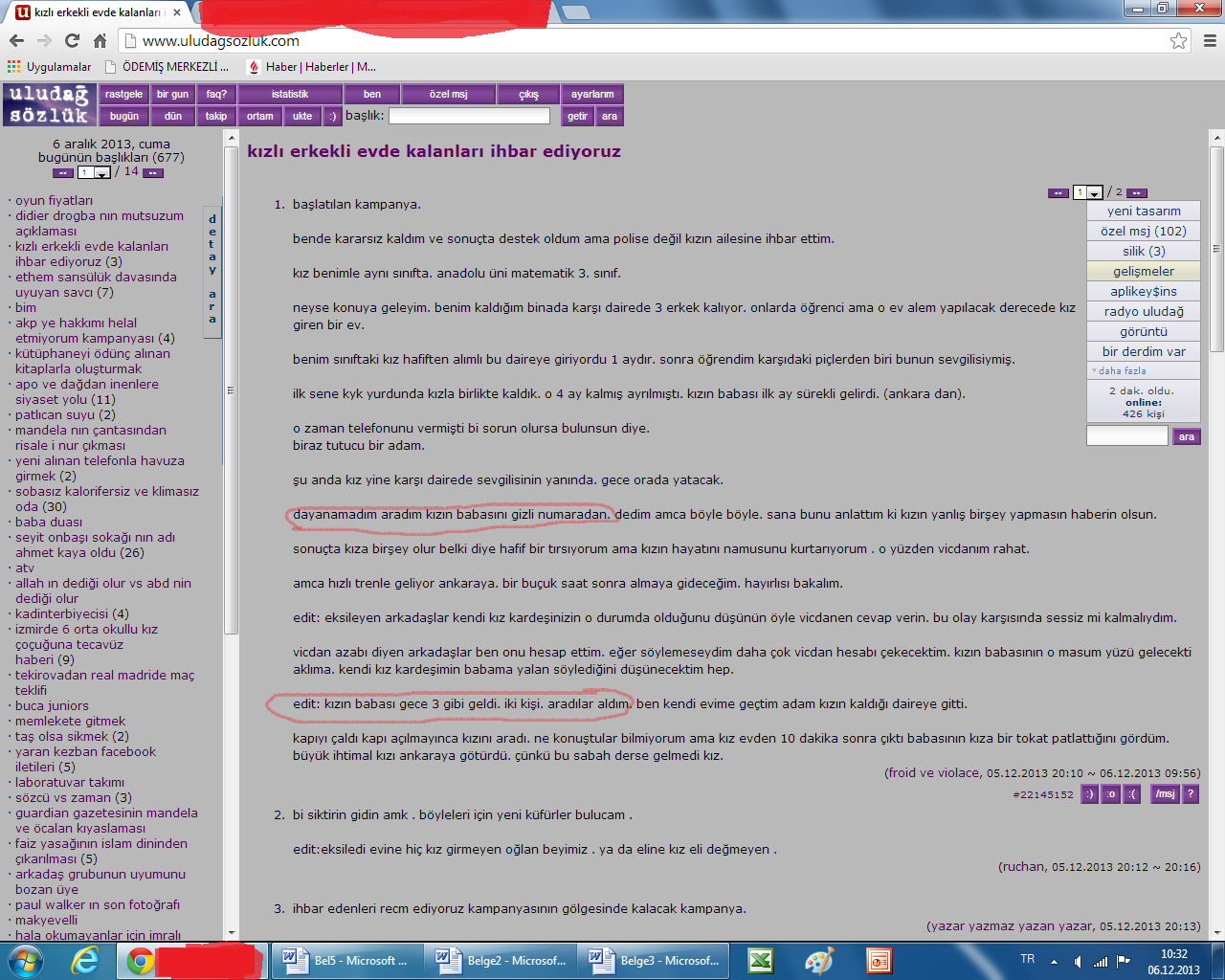Go to next page of the entry list
This screenshot has height=980, width=1225.
coord(1136,192)
